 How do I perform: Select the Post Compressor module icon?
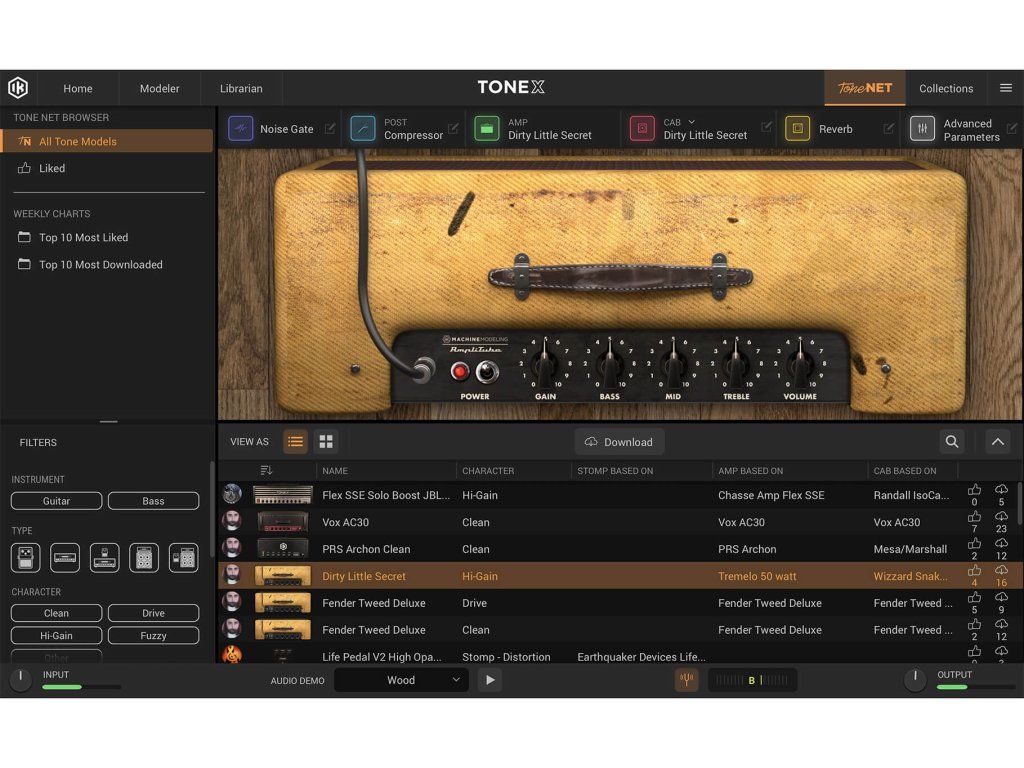point(363,129)
